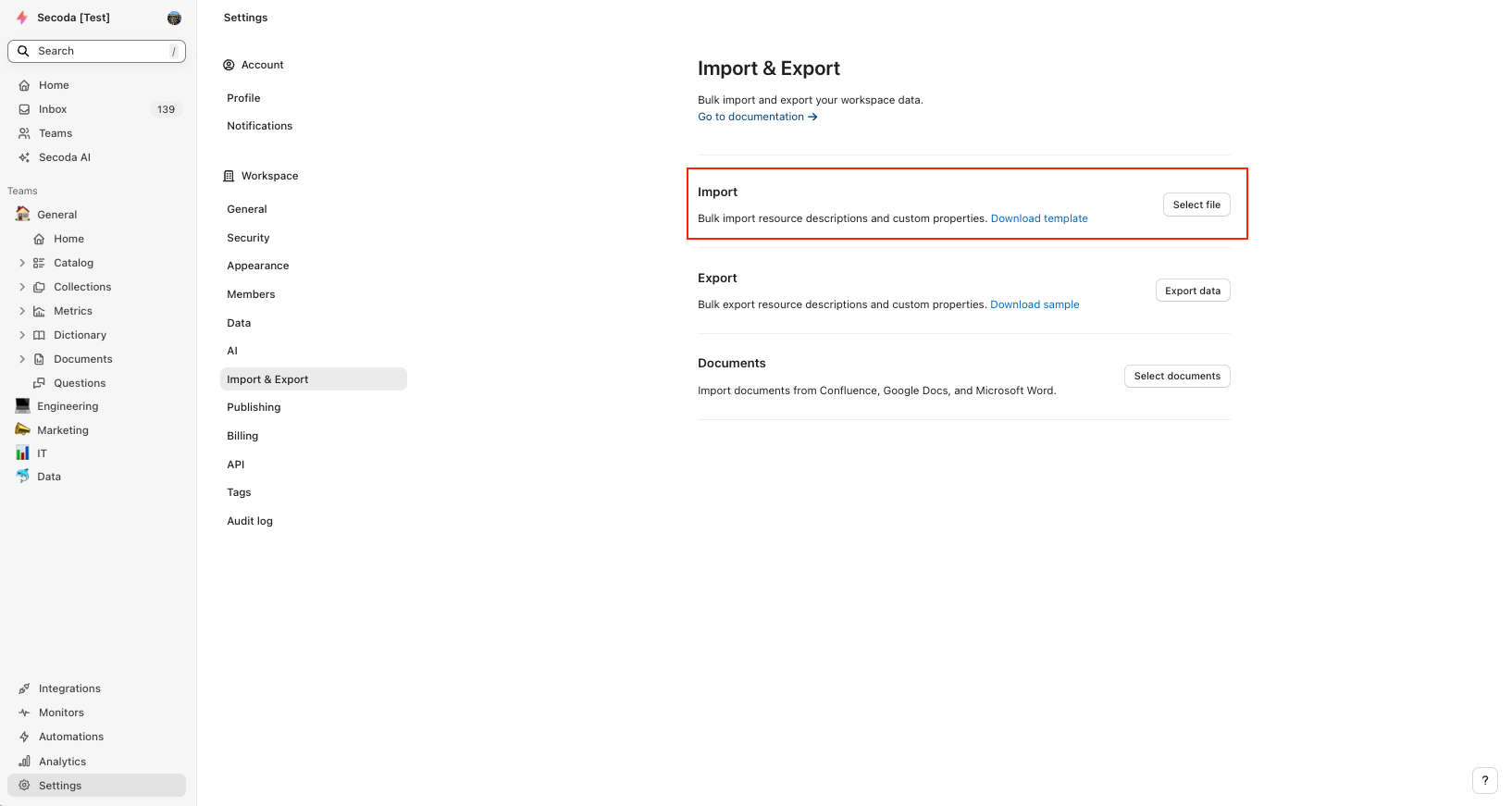1512x806 pixels.
Task: Expand the Documents chevron in sidebar
Action: pyautogui.click(x=22, y=359)
